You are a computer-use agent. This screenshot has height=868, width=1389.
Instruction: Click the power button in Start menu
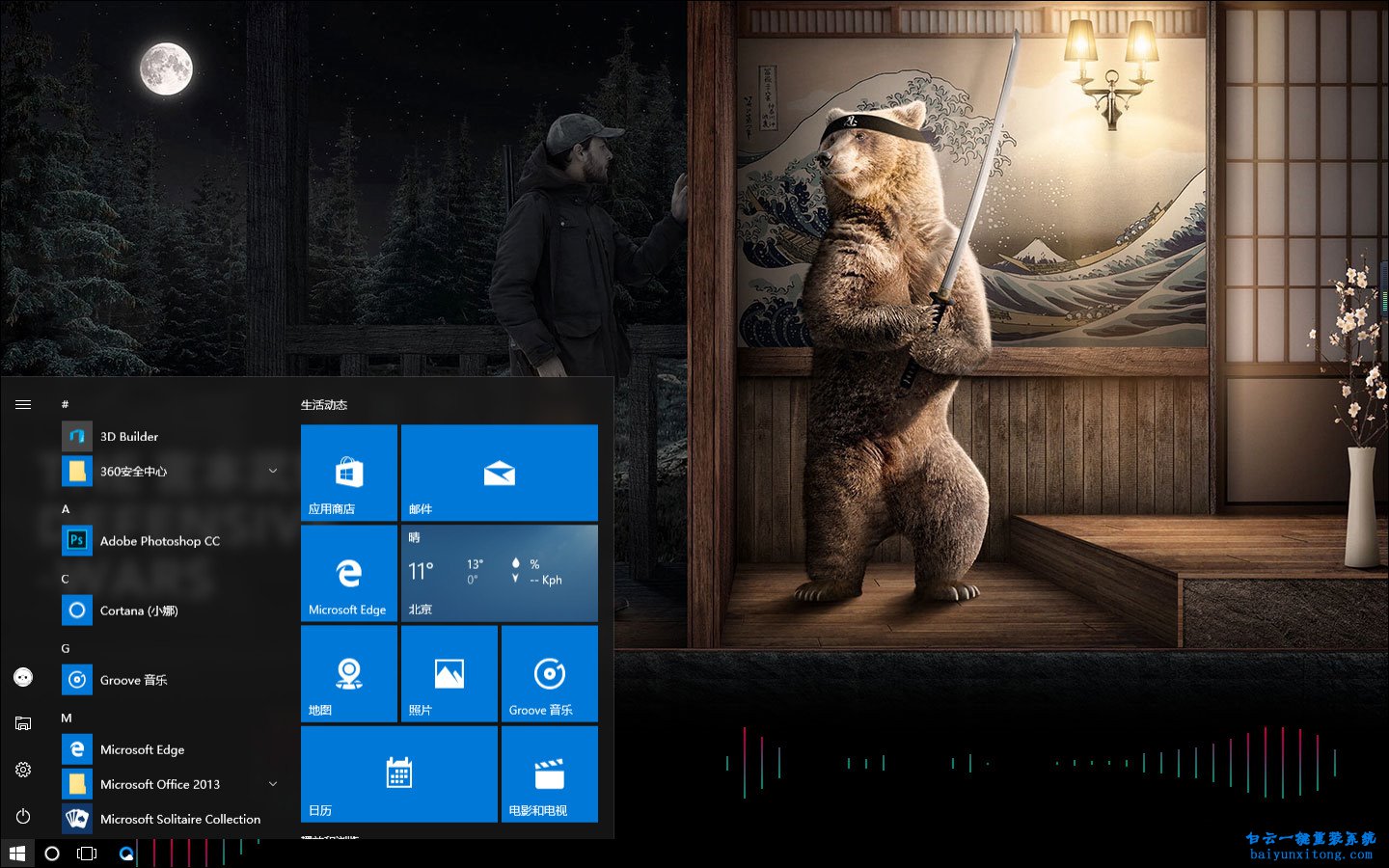tap(23, 816)
